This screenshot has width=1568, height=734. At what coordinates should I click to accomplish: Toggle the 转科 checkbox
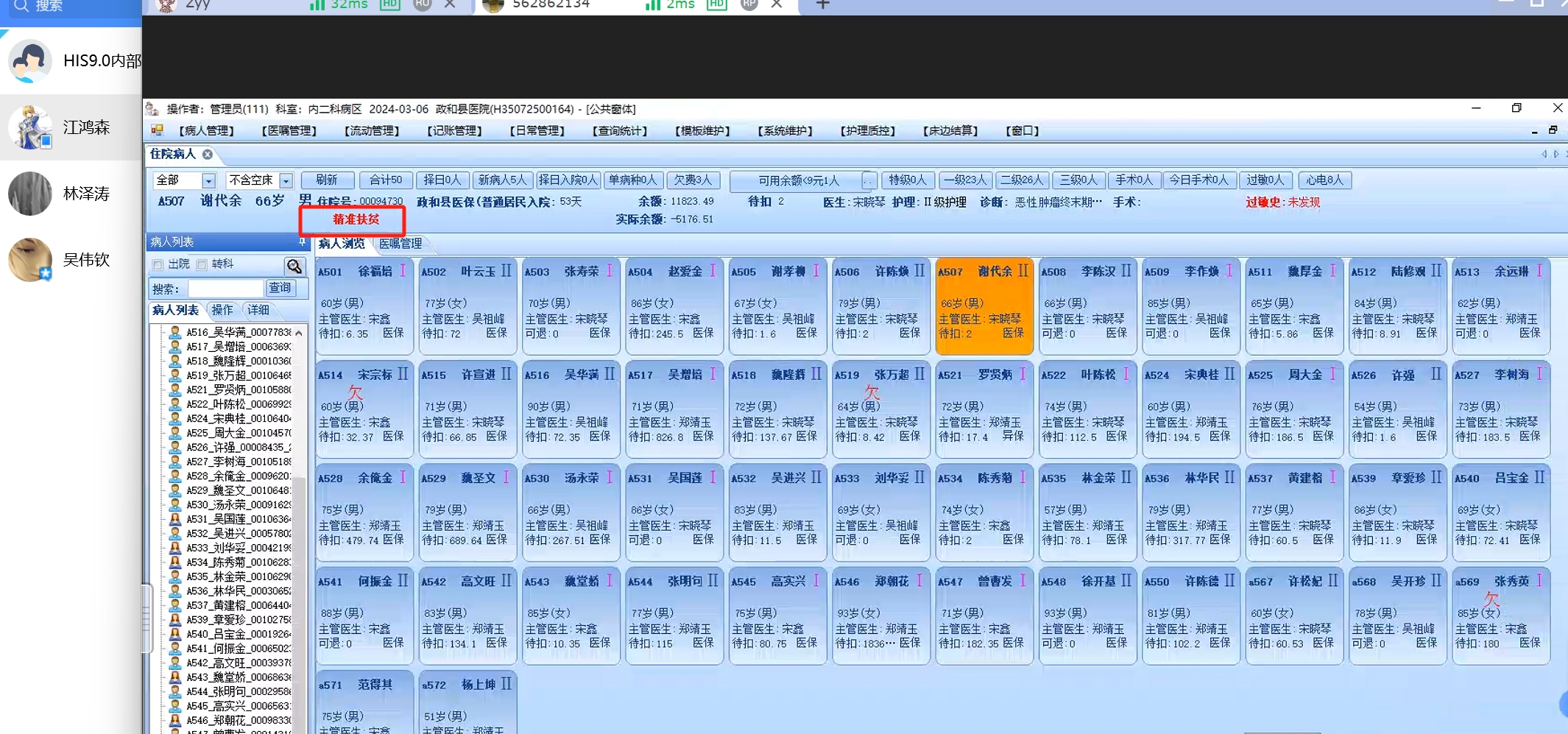pos(202,265)
